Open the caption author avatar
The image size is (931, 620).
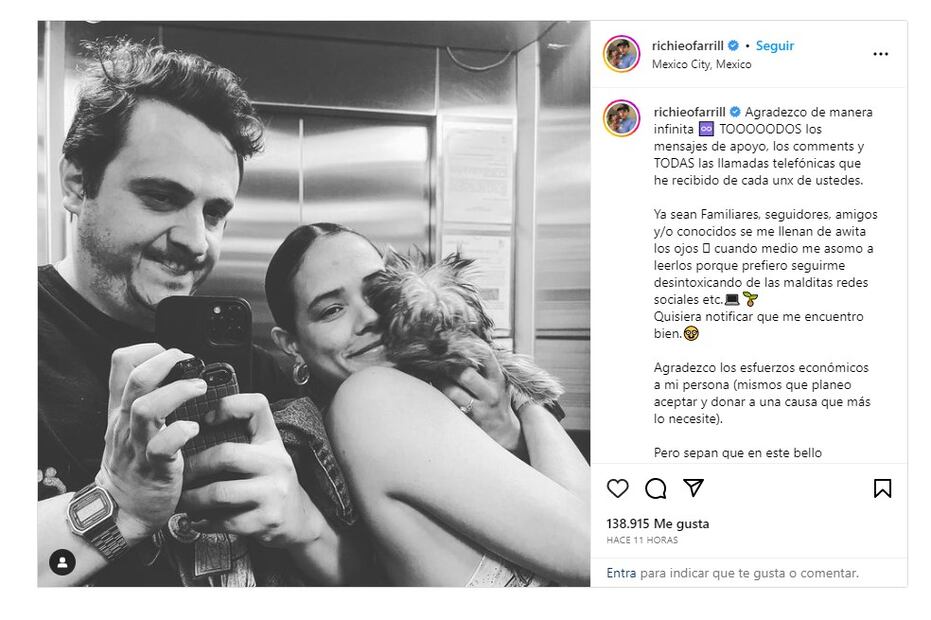621,118
